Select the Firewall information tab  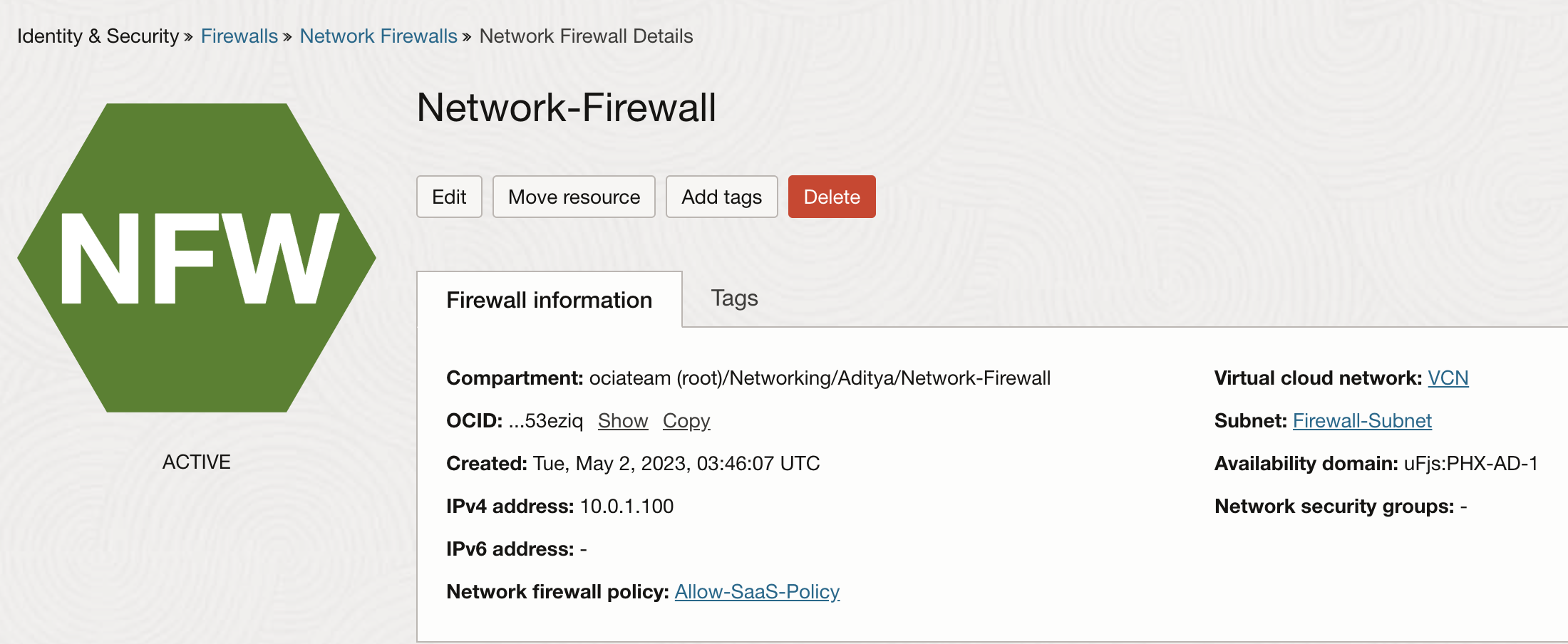click(x=549, y=300)
